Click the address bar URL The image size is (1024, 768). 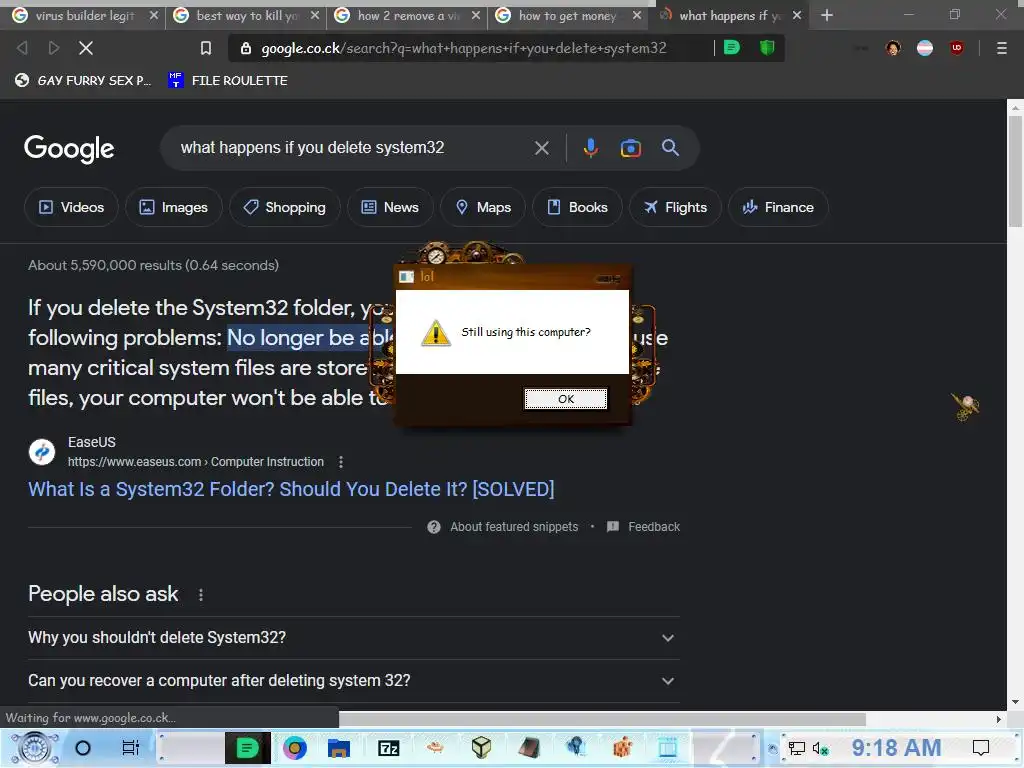(464, 48)
